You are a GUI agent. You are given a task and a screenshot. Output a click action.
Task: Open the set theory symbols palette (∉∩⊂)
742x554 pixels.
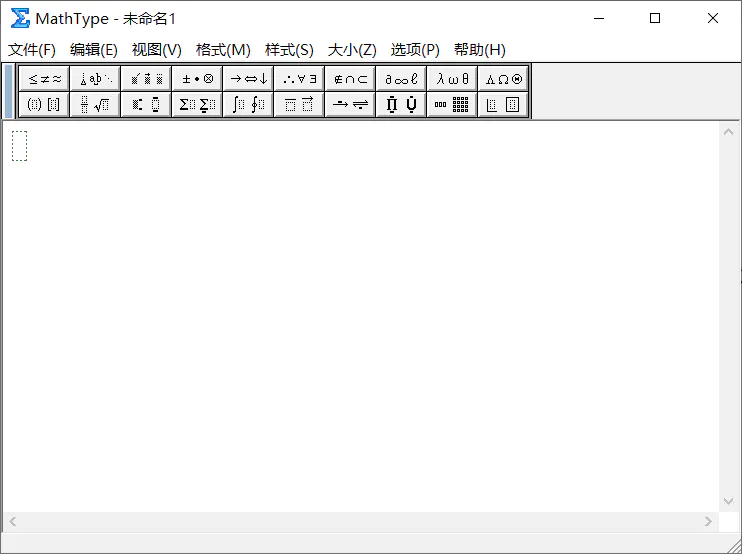click(x=351, y=79)
